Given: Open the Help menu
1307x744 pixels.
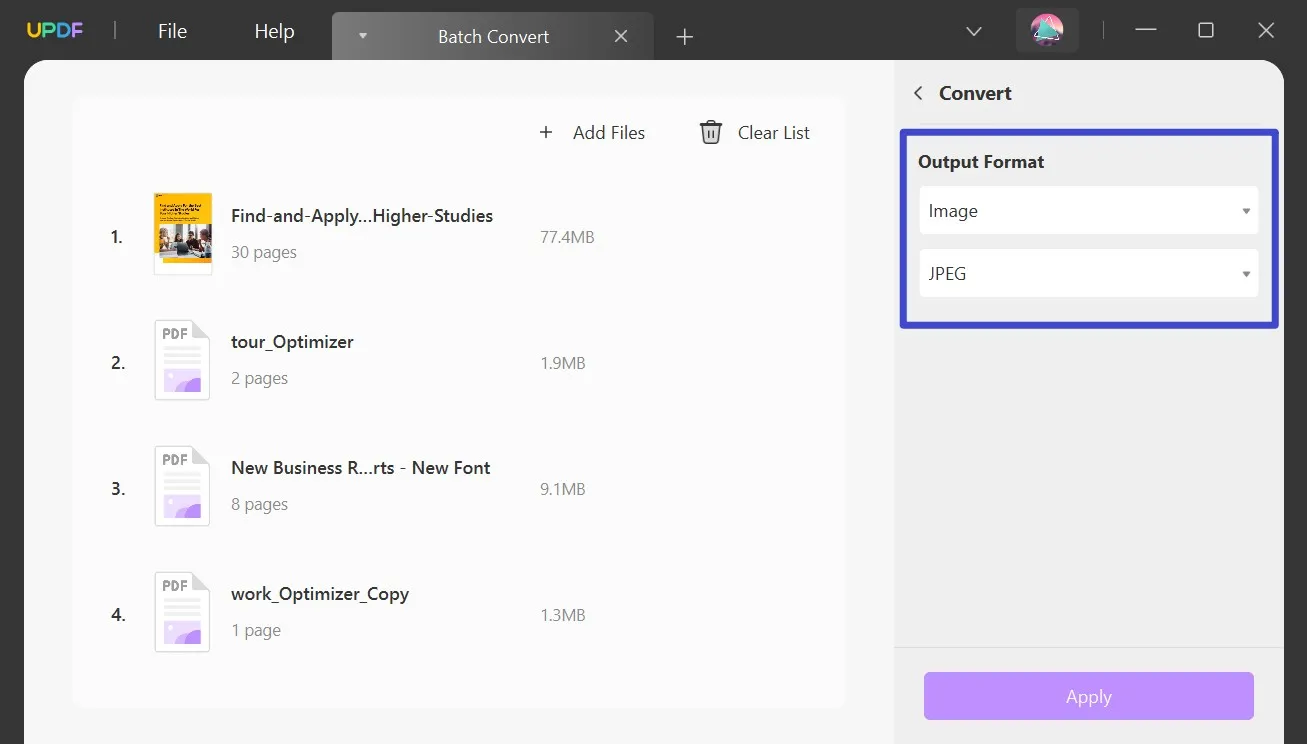Looking at the screenshot, I should point(274,30).
